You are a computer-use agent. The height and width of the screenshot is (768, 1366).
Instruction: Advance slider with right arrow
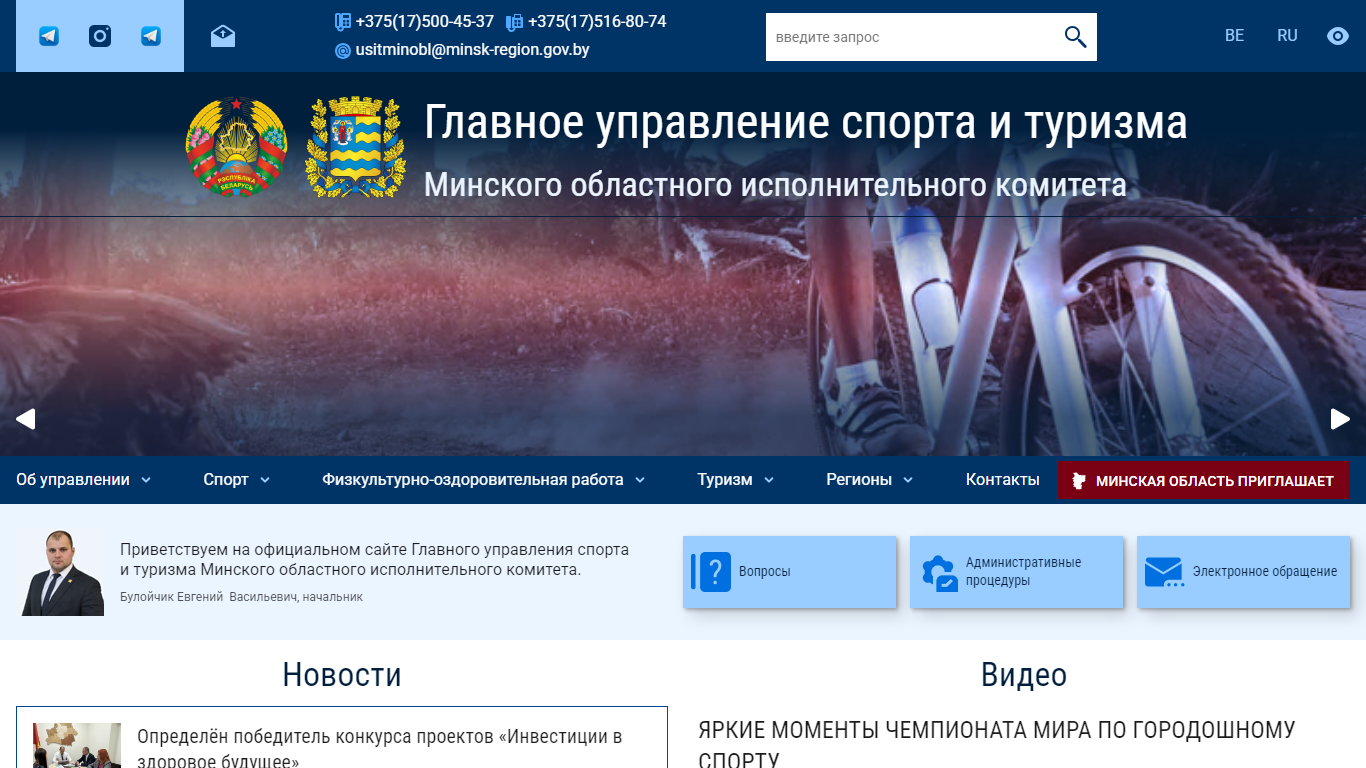tap(1340, 419)
